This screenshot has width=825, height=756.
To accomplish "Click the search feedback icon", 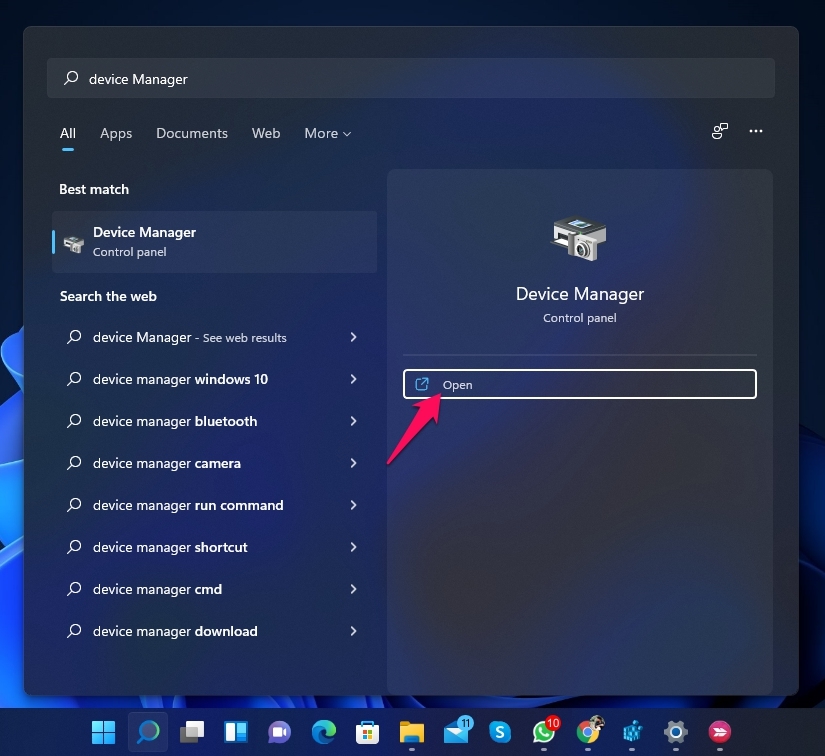I will point(719,131).
